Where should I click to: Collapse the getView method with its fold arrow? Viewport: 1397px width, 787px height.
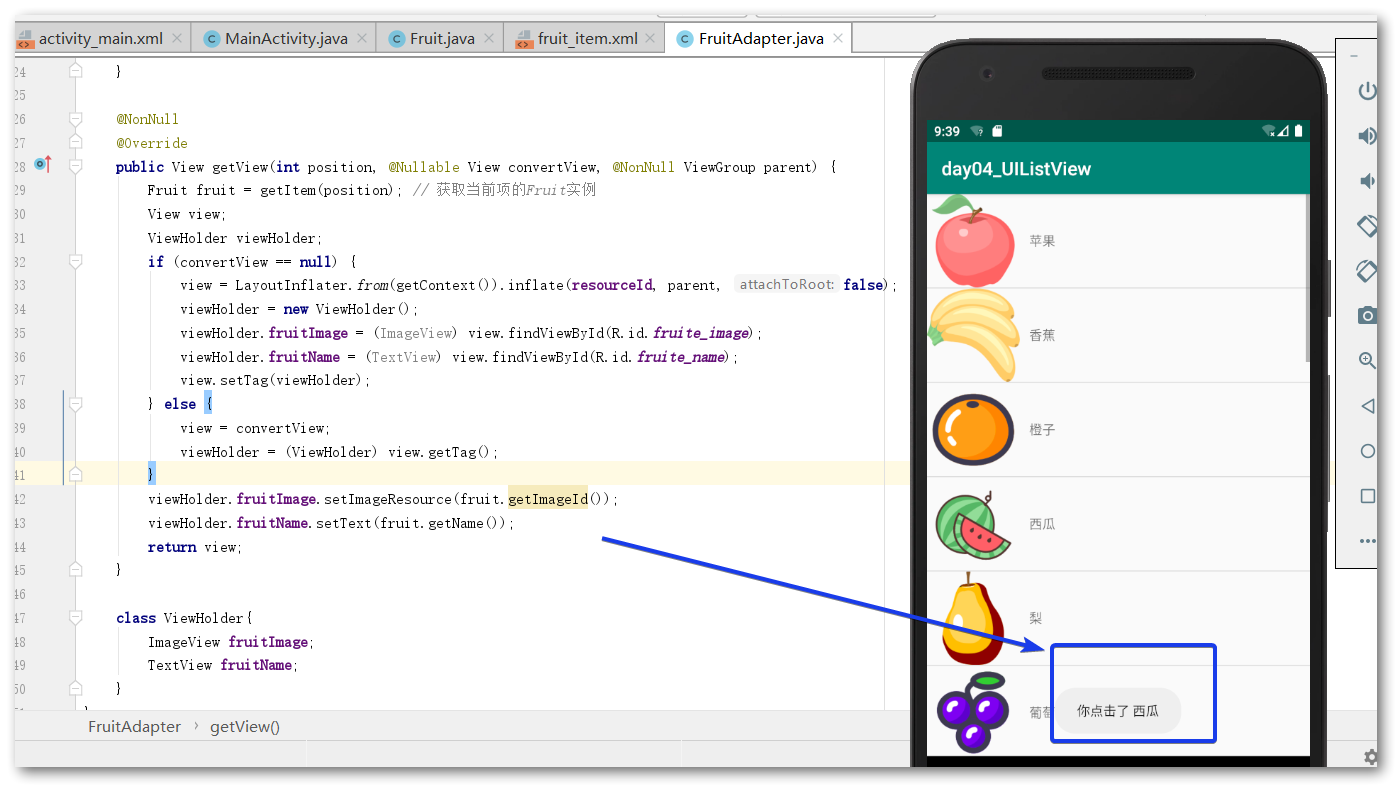click(75, 166)
